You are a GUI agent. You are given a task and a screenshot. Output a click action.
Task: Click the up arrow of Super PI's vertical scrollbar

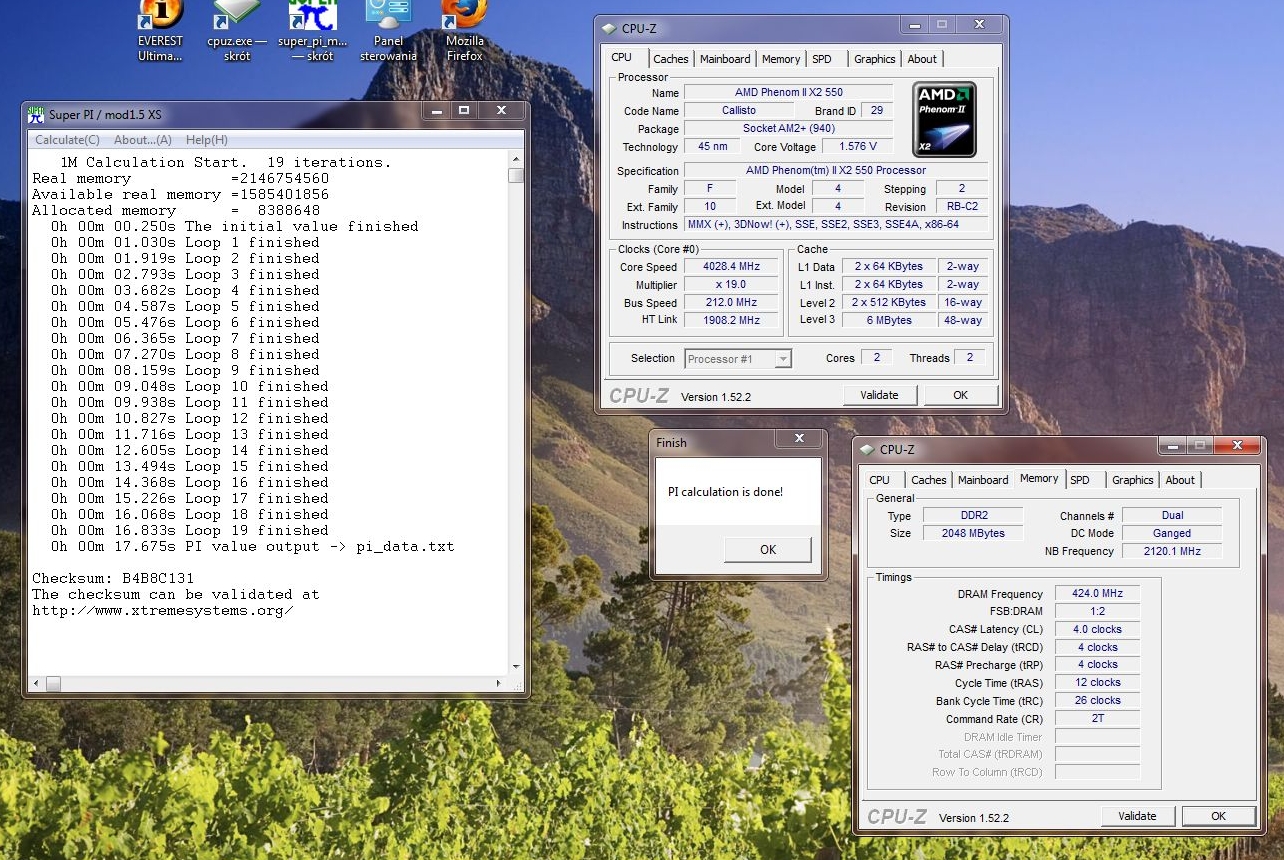516,159
